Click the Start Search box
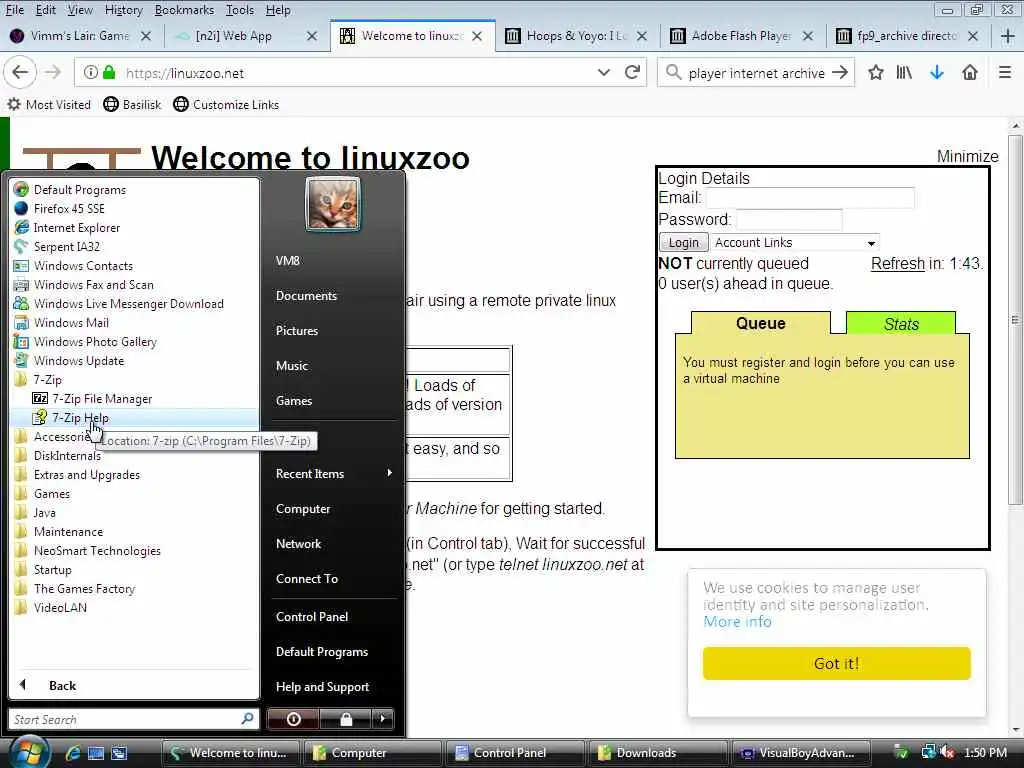 pos(134,719)
